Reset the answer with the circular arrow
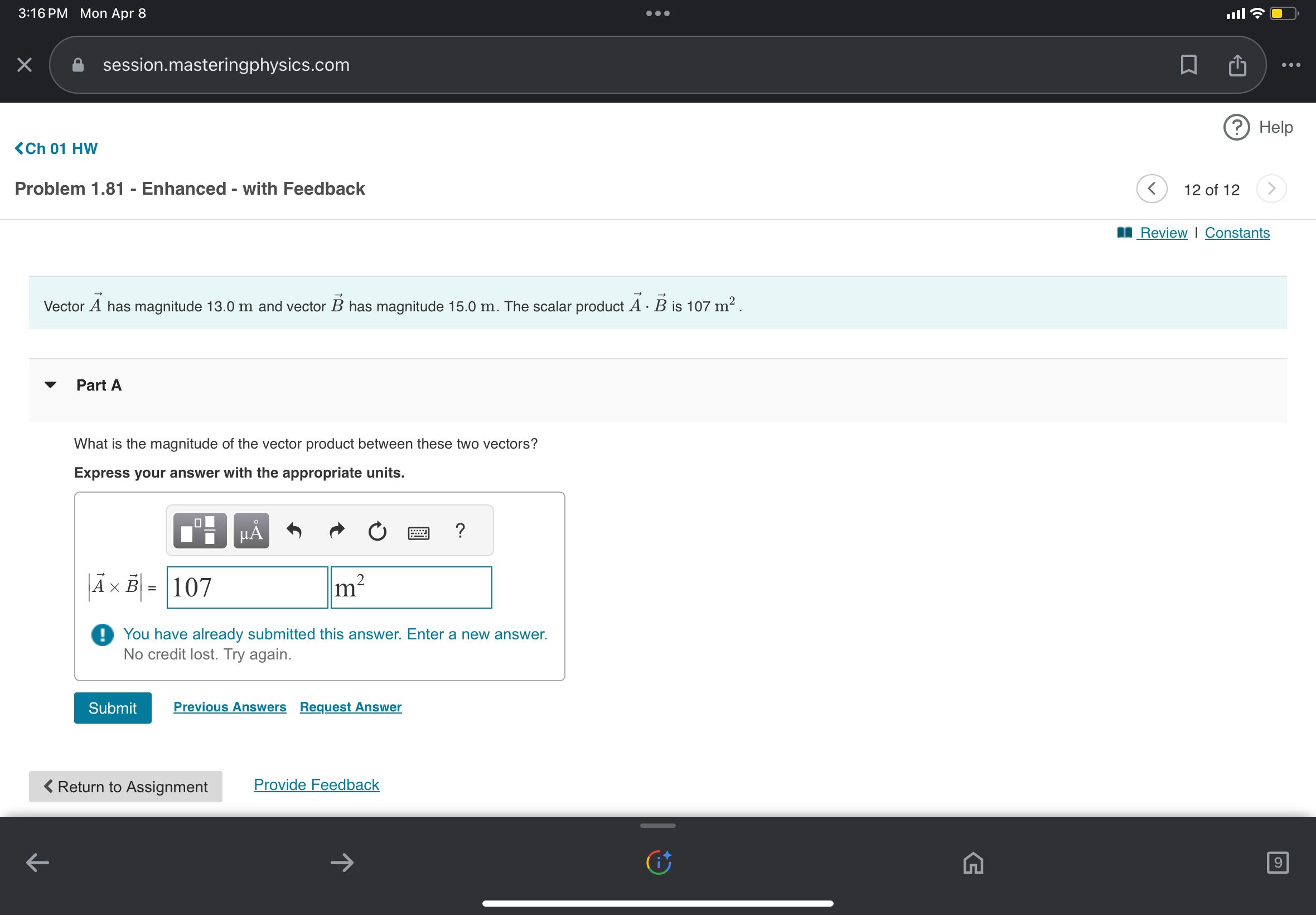1316x915 pixels. point(377,531)
